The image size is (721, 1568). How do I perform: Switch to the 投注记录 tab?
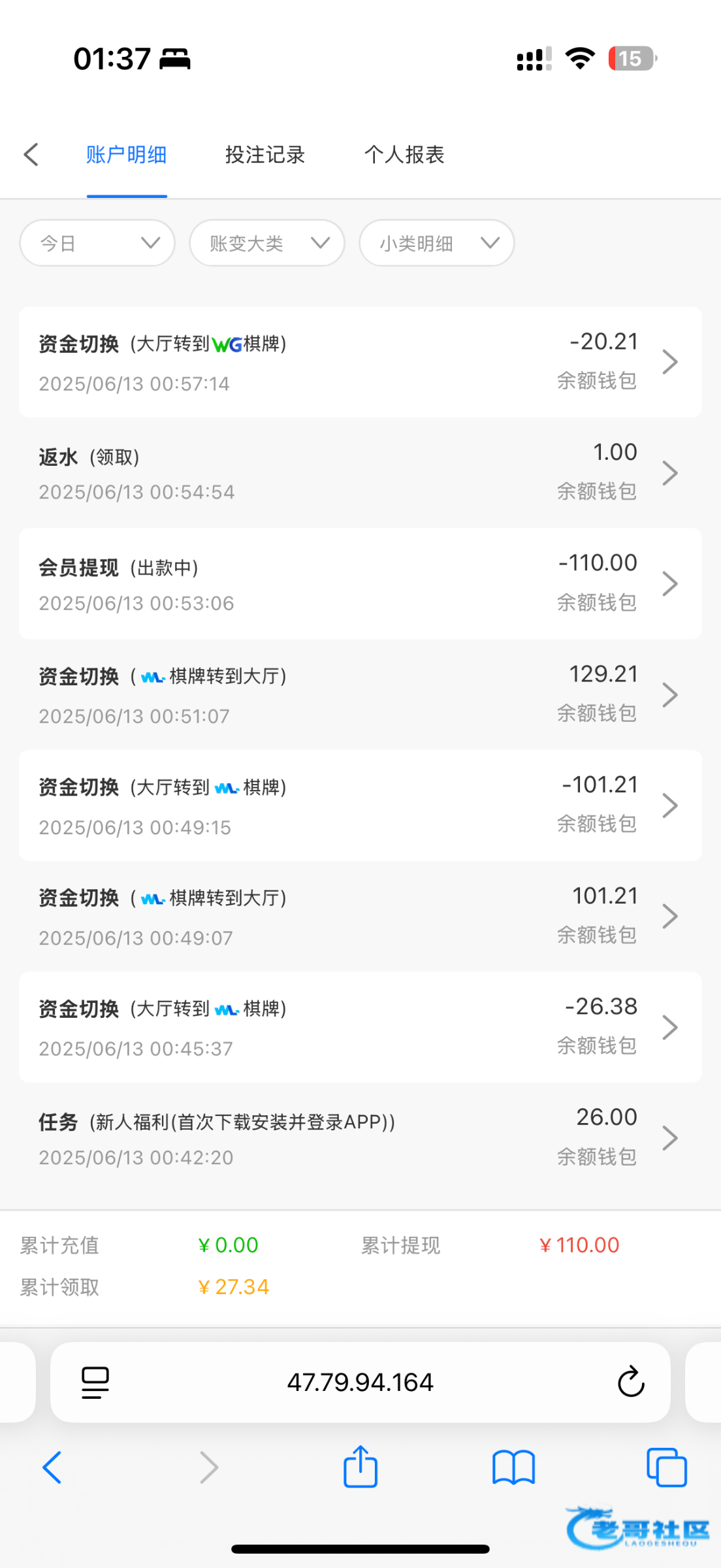265,155
